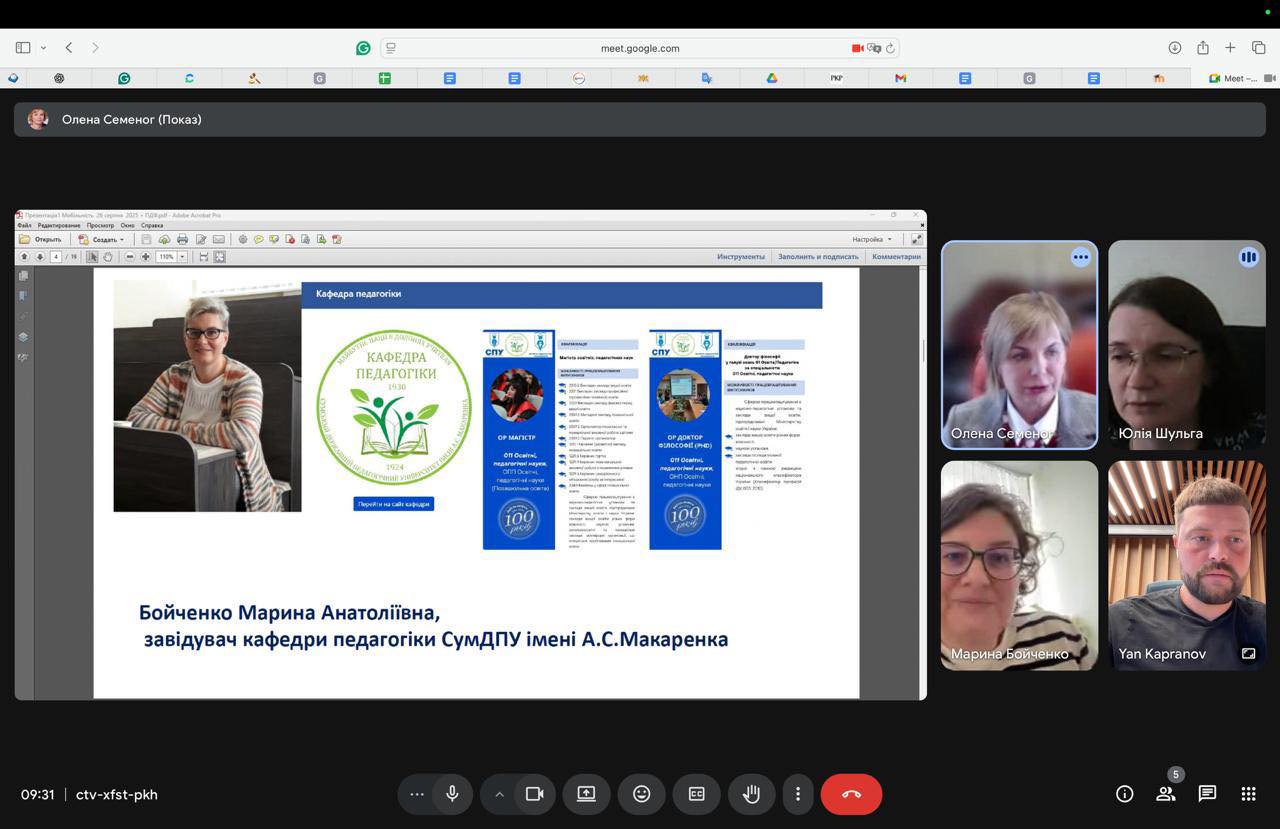Click the meet.google.com address bar
This screenshot has width=1280, height=829.
(640, 48)
